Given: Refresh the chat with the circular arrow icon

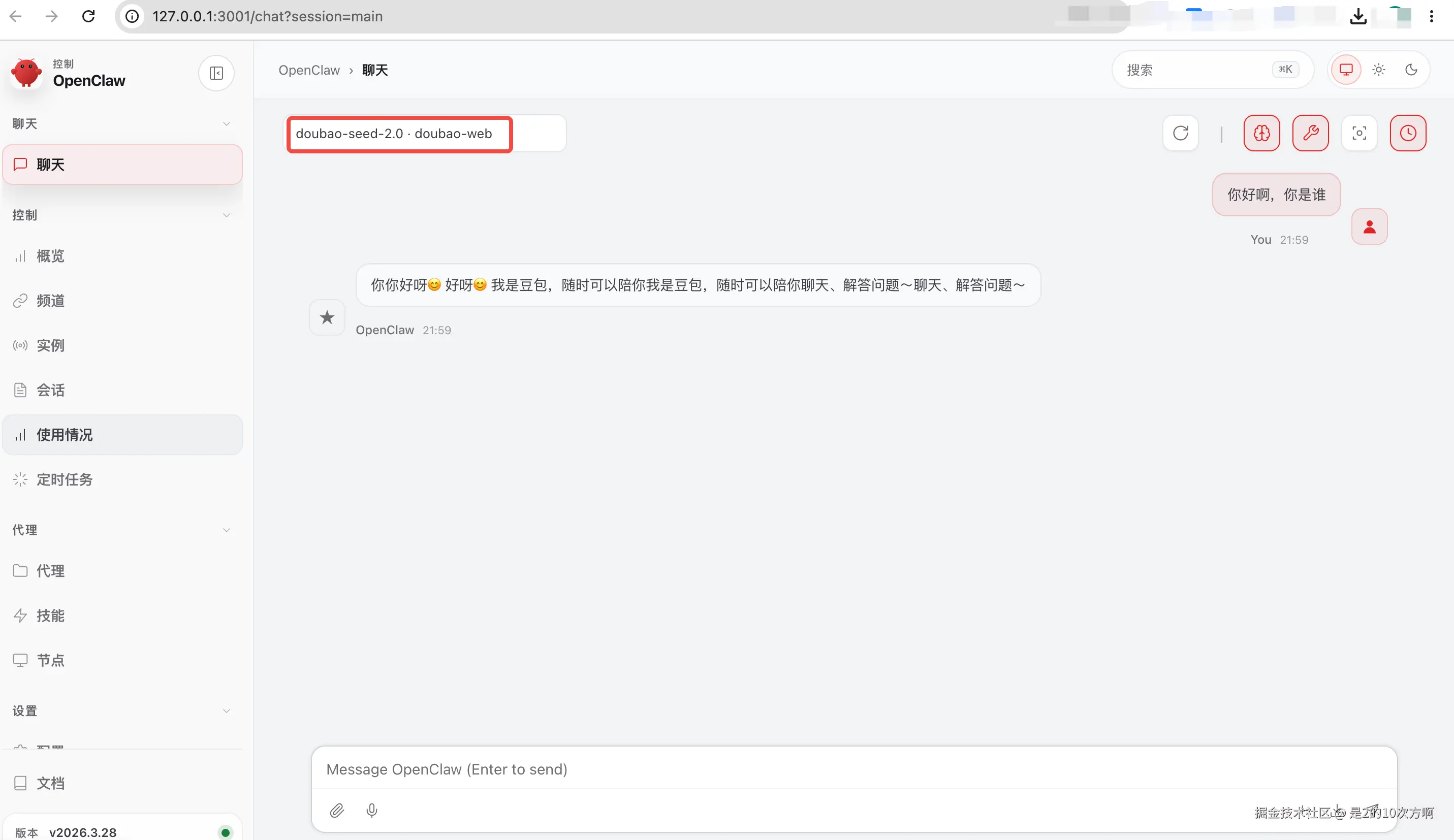Looking at the screenshot, I should click(x=1181, y=133).
